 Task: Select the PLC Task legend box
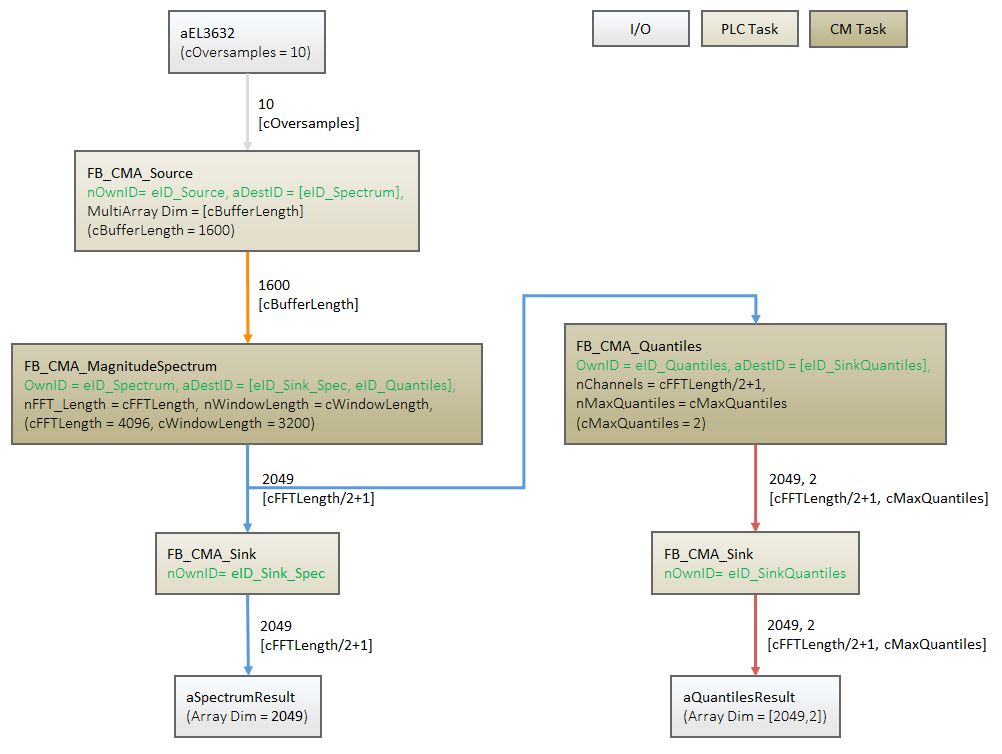750,29
